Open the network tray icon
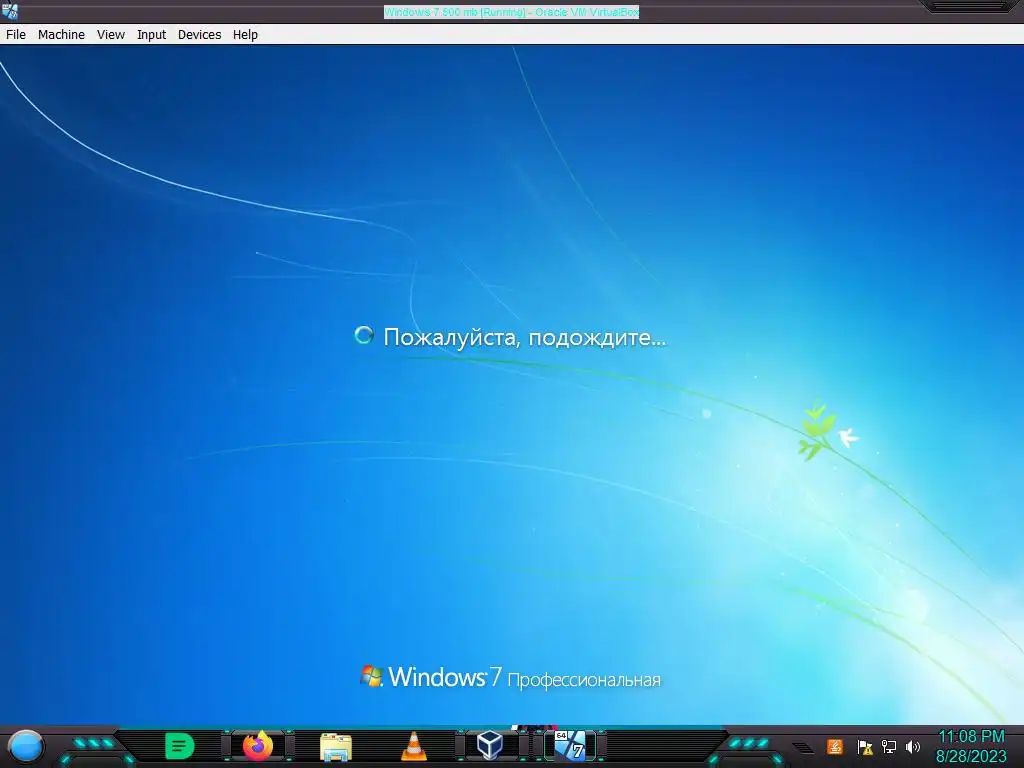The image size is (1024, 768). pos(889,746)
